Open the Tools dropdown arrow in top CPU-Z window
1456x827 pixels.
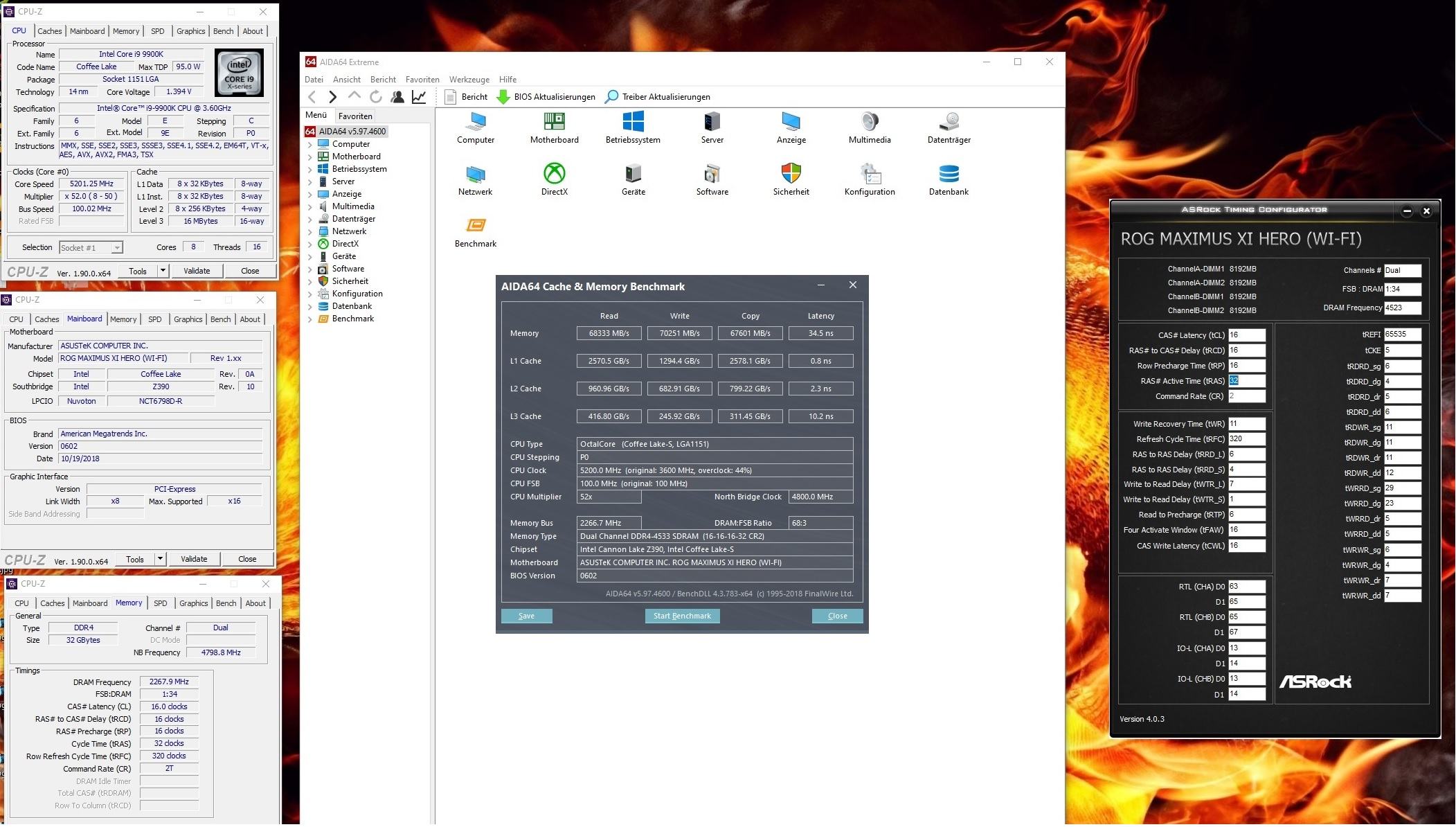tap(163, 271)
